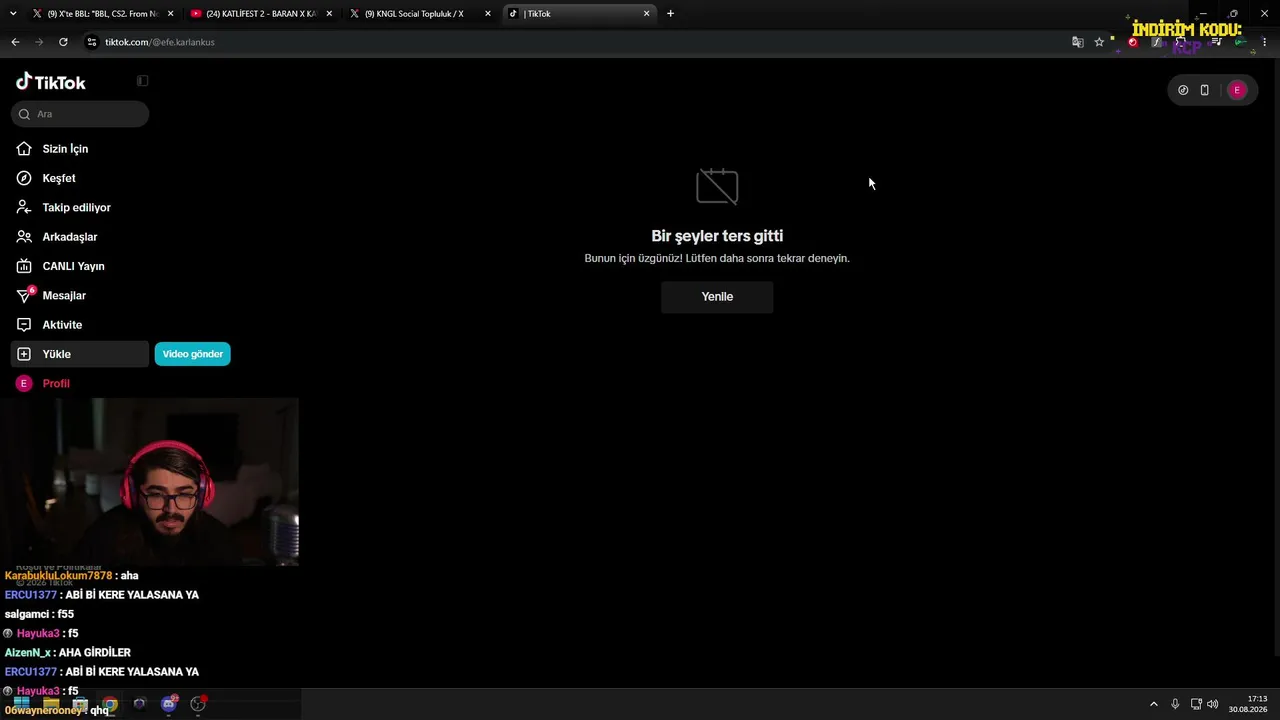Close the KATLİFEST 2 tab
Screen dimensions: 1280x720
click(329, 14)
